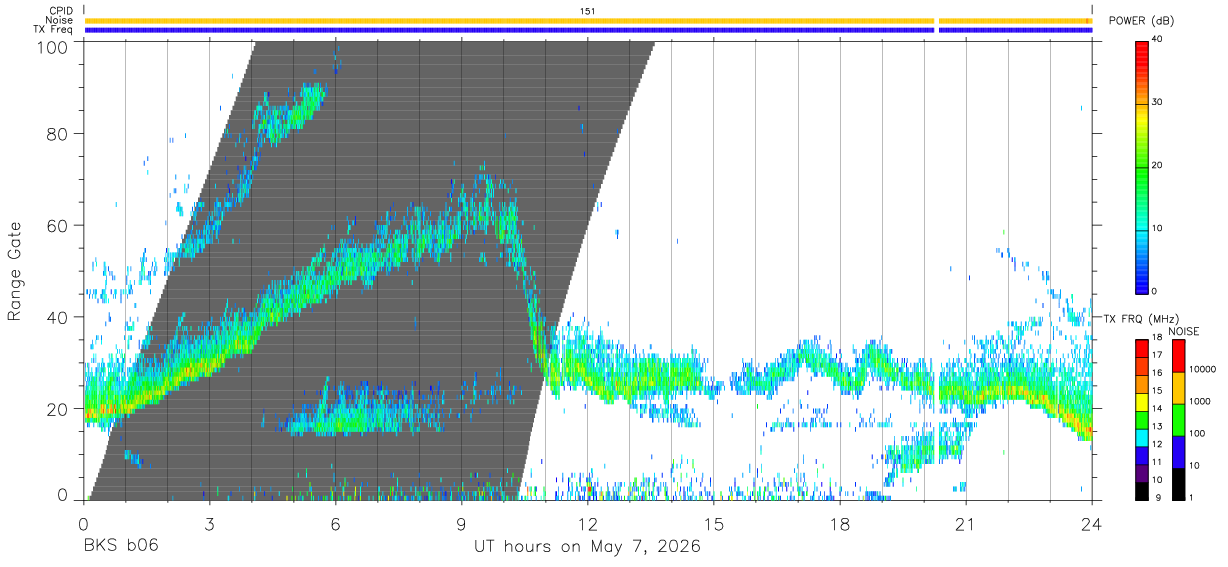Screen dimensions: 1228x567
Task: Click the 30 label on power scale
Action: (1158, 103)
